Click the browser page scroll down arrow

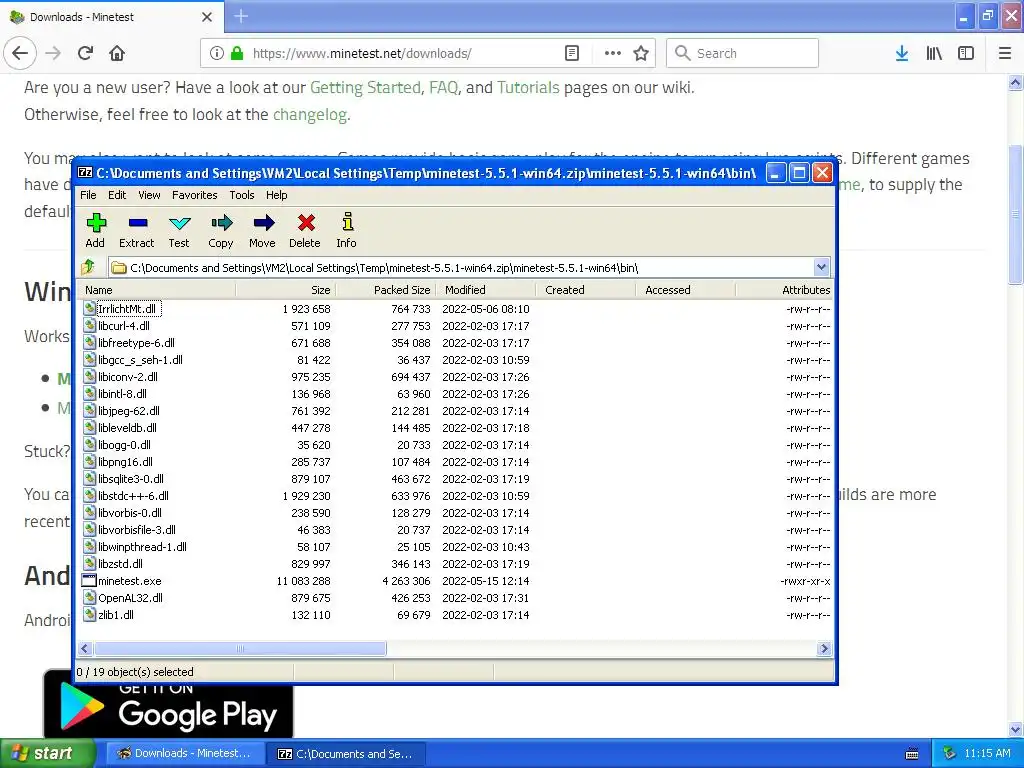click(1016, 729)
